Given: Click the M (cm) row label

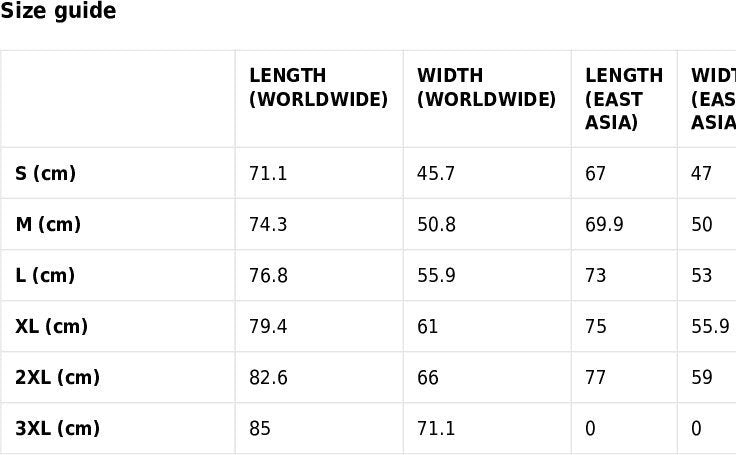Looking at the screenshot, I should coord(48,225).
